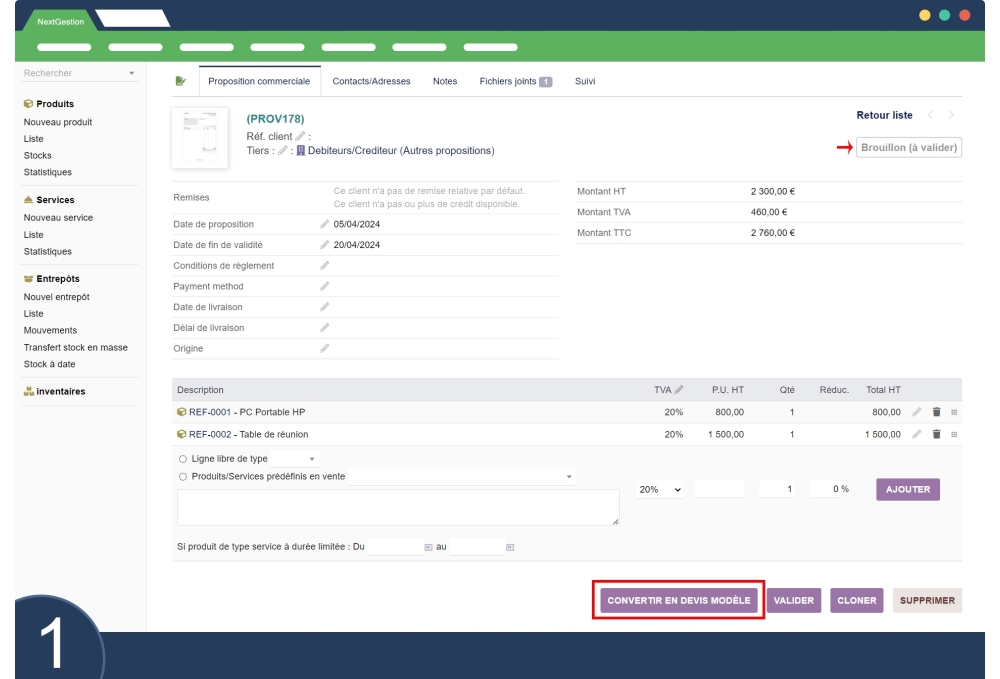Open the calendar picker next to the Du field

pos(426,545)
